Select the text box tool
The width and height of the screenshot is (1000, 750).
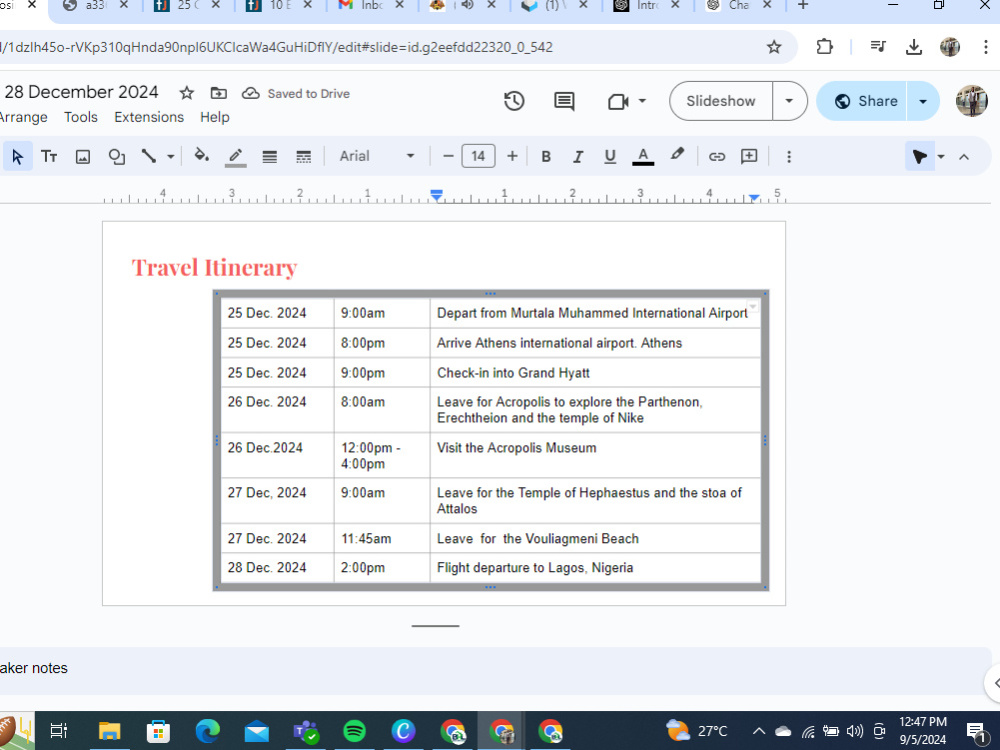(x=49, y=156)
